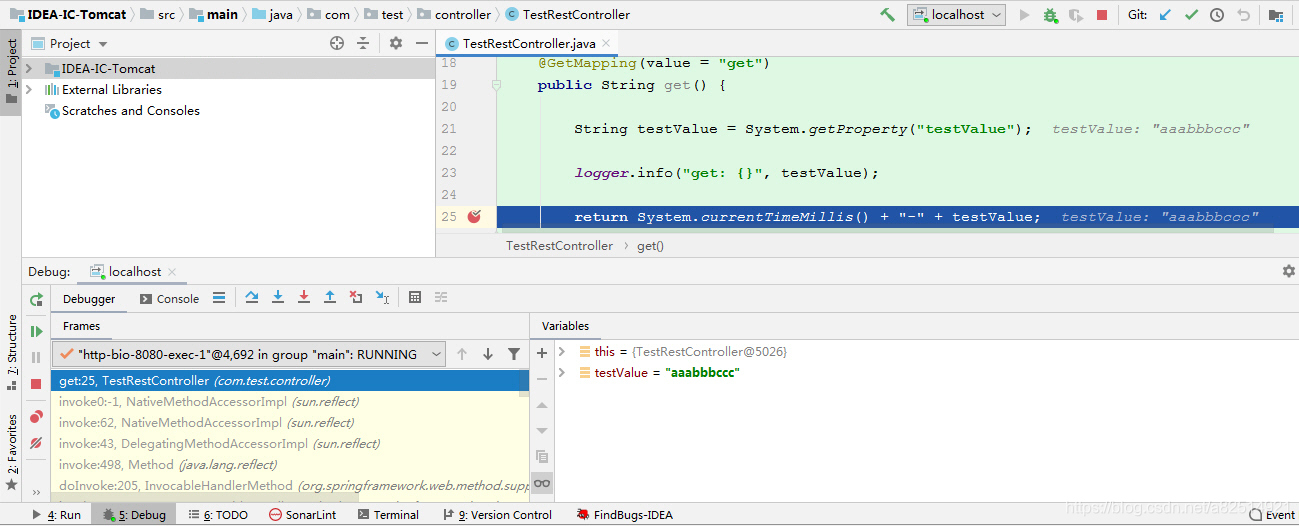Click the Run to Cursor icon
Viewport: 1299px width, 526px height.
coord(382,298)
